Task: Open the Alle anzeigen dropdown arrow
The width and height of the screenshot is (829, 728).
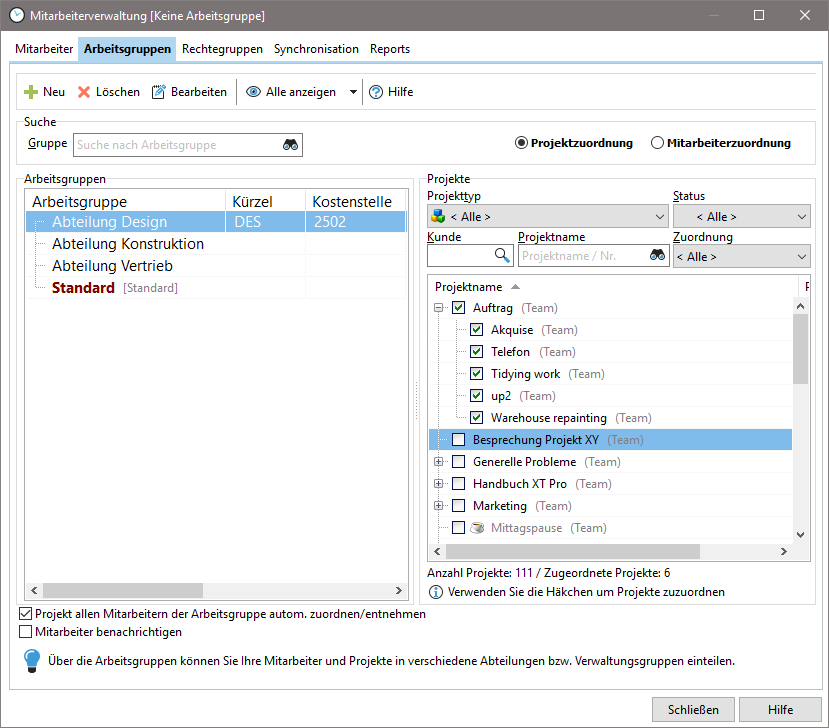Action: pyautogui.click(x=352, y=91)
